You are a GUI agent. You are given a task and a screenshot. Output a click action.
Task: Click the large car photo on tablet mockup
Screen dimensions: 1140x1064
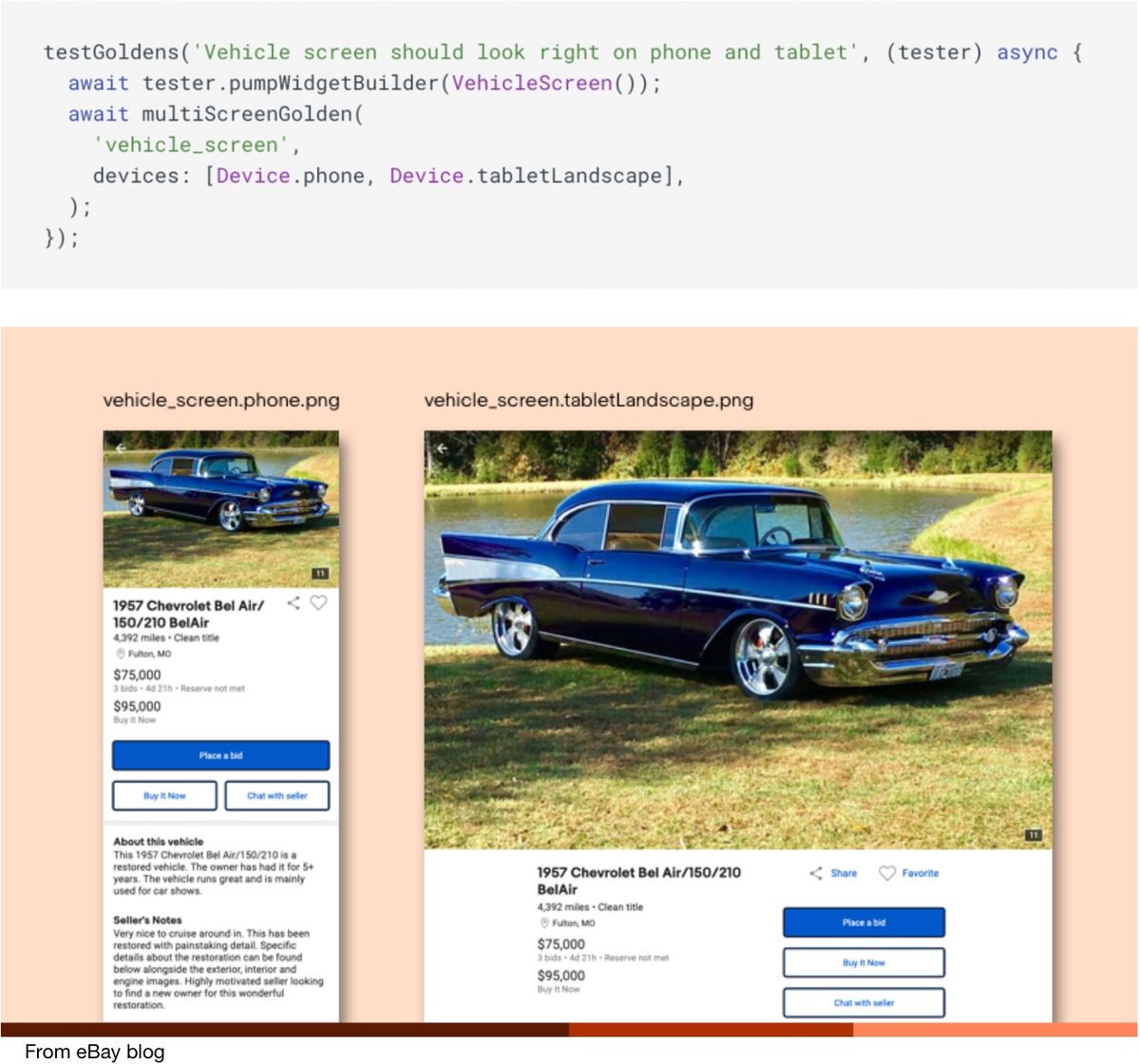(738, 639)
